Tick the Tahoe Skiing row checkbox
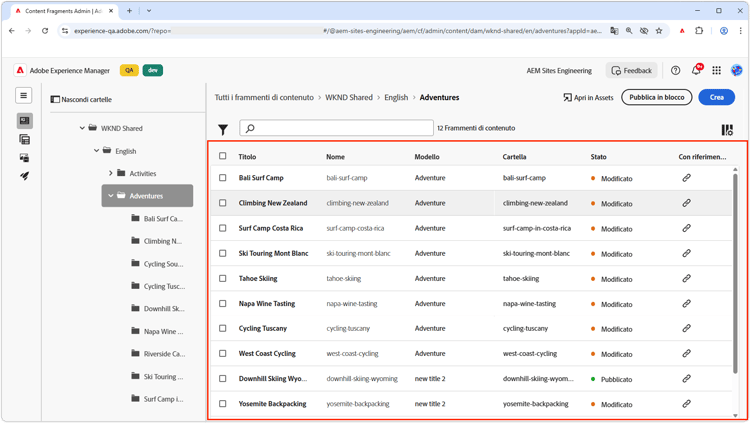 click(x=223, y=278)
